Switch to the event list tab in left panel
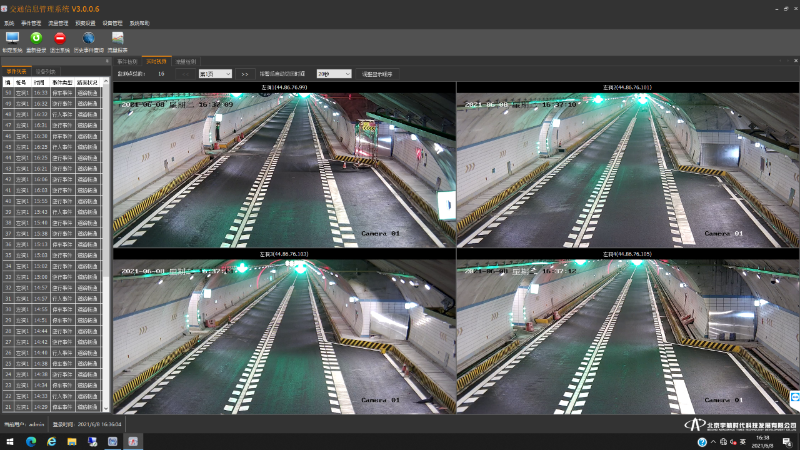The width and height of the screenshot is (800, 450). (x=17, y=71)
